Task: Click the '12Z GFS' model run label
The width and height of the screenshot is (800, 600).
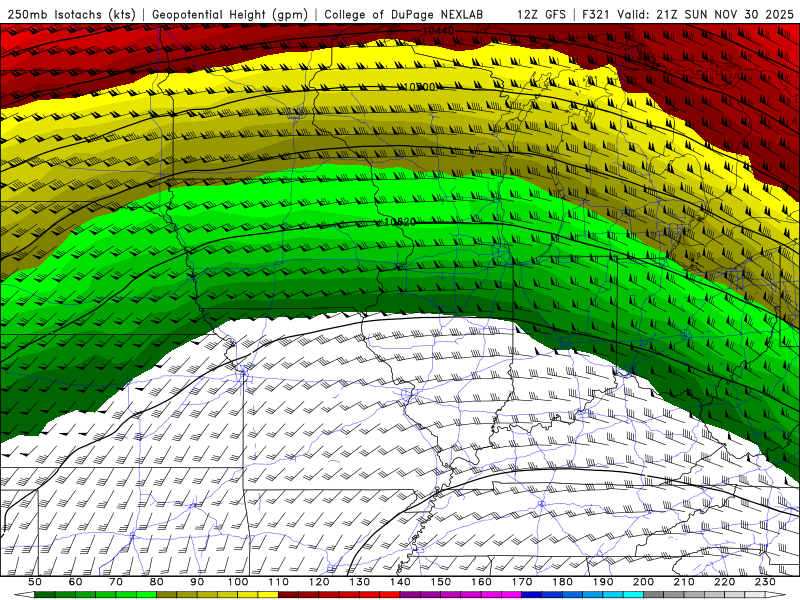Action: pos(541,14)
